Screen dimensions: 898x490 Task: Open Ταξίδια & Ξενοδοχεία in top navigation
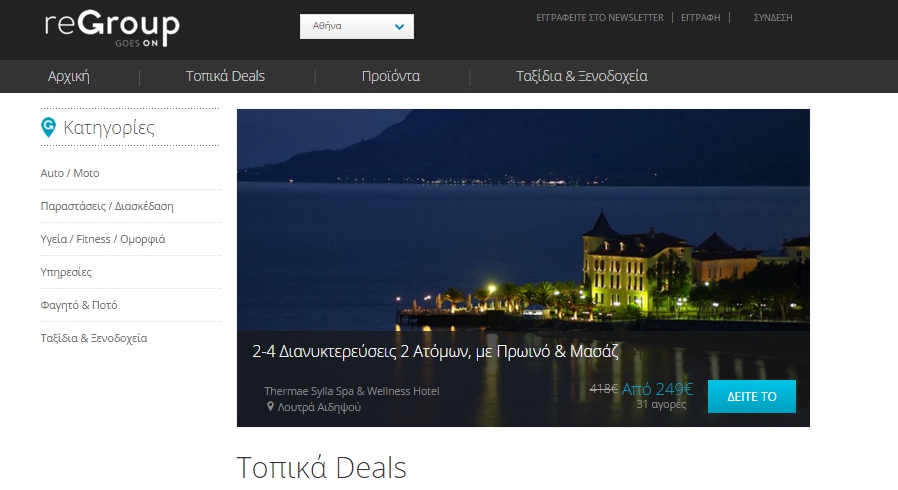(582, 76)
